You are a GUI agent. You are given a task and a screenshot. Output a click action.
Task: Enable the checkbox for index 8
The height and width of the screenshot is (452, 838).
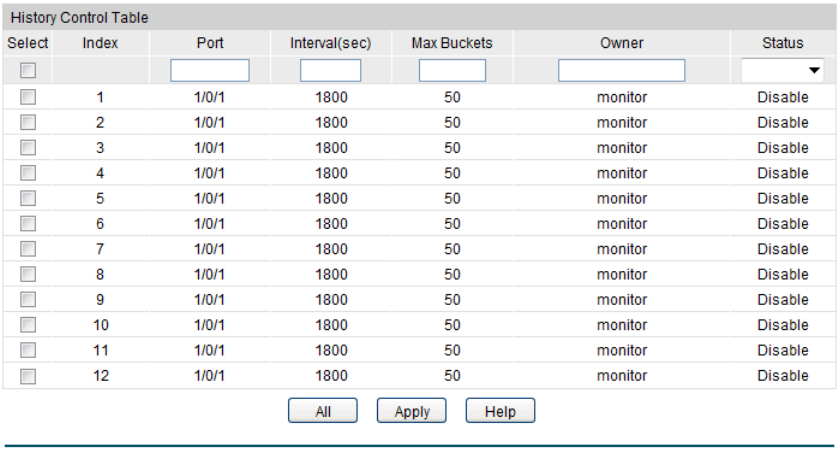28,274
